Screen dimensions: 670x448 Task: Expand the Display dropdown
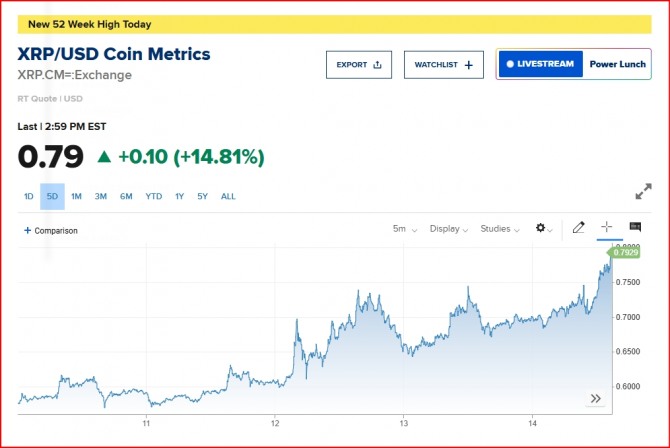click(x=449, y=229)
